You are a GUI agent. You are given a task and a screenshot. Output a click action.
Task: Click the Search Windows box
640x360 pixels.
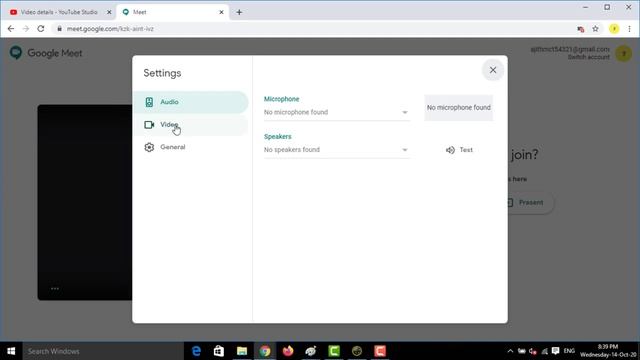tap(103, 351)
